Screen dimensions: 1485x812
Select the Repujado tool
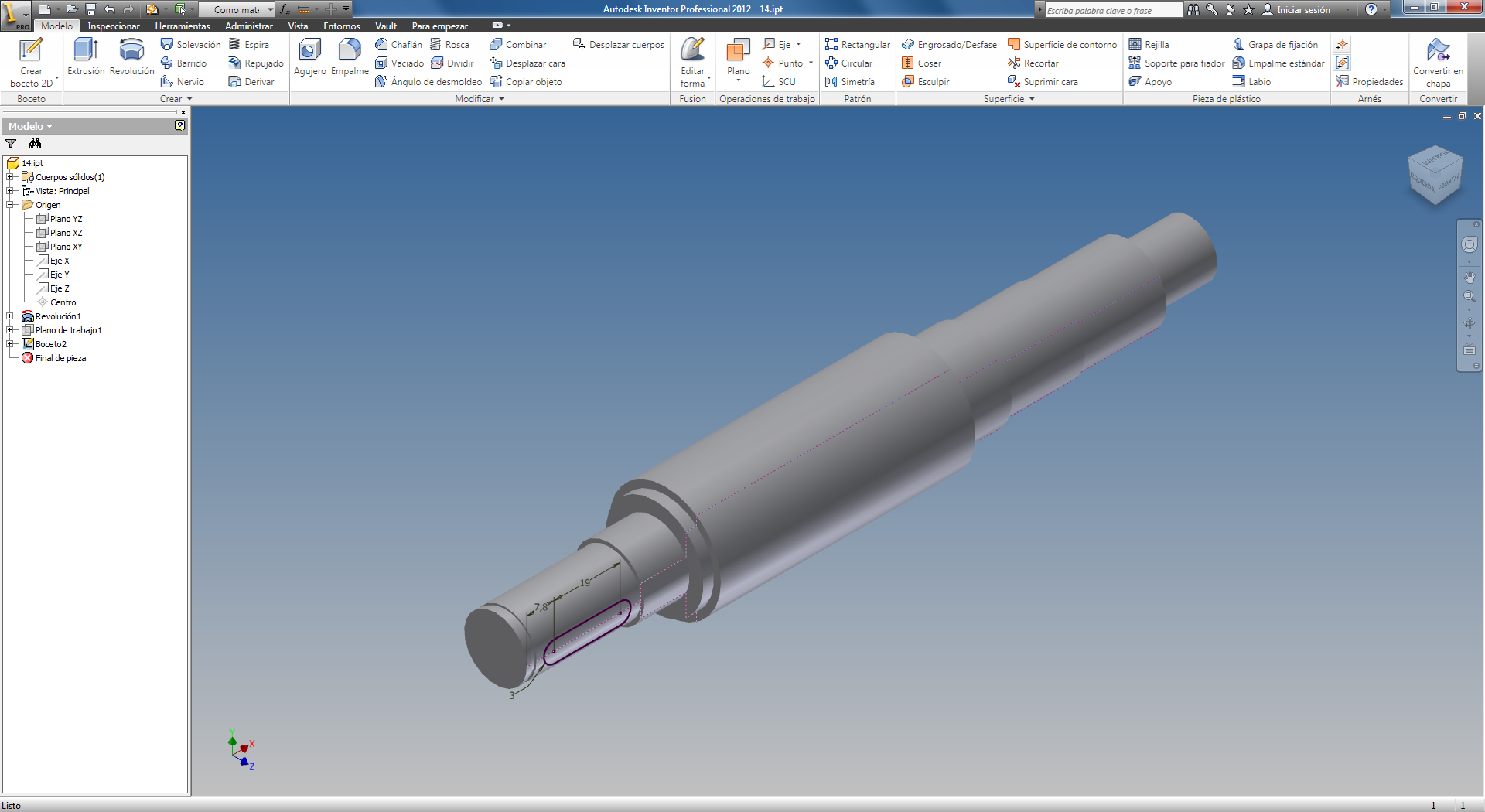pos(255,63)
